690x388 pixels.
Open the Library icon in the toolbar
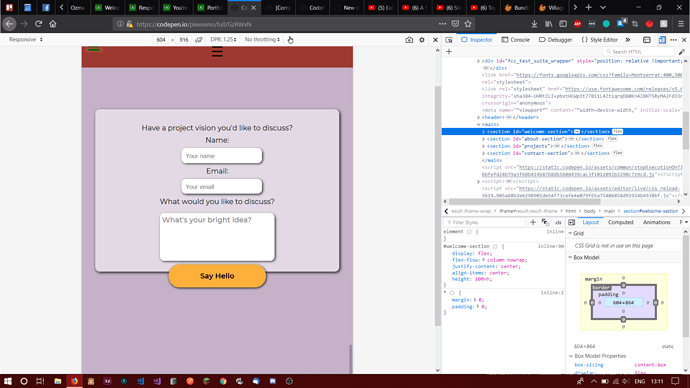[549, 24]
